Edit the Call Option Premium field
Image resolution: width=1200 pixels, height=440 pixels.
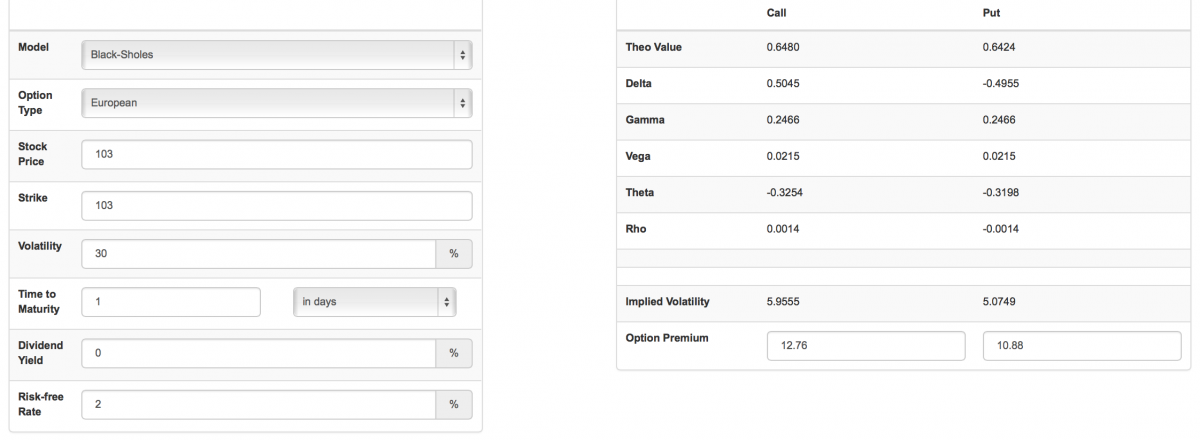pos(865,346)
